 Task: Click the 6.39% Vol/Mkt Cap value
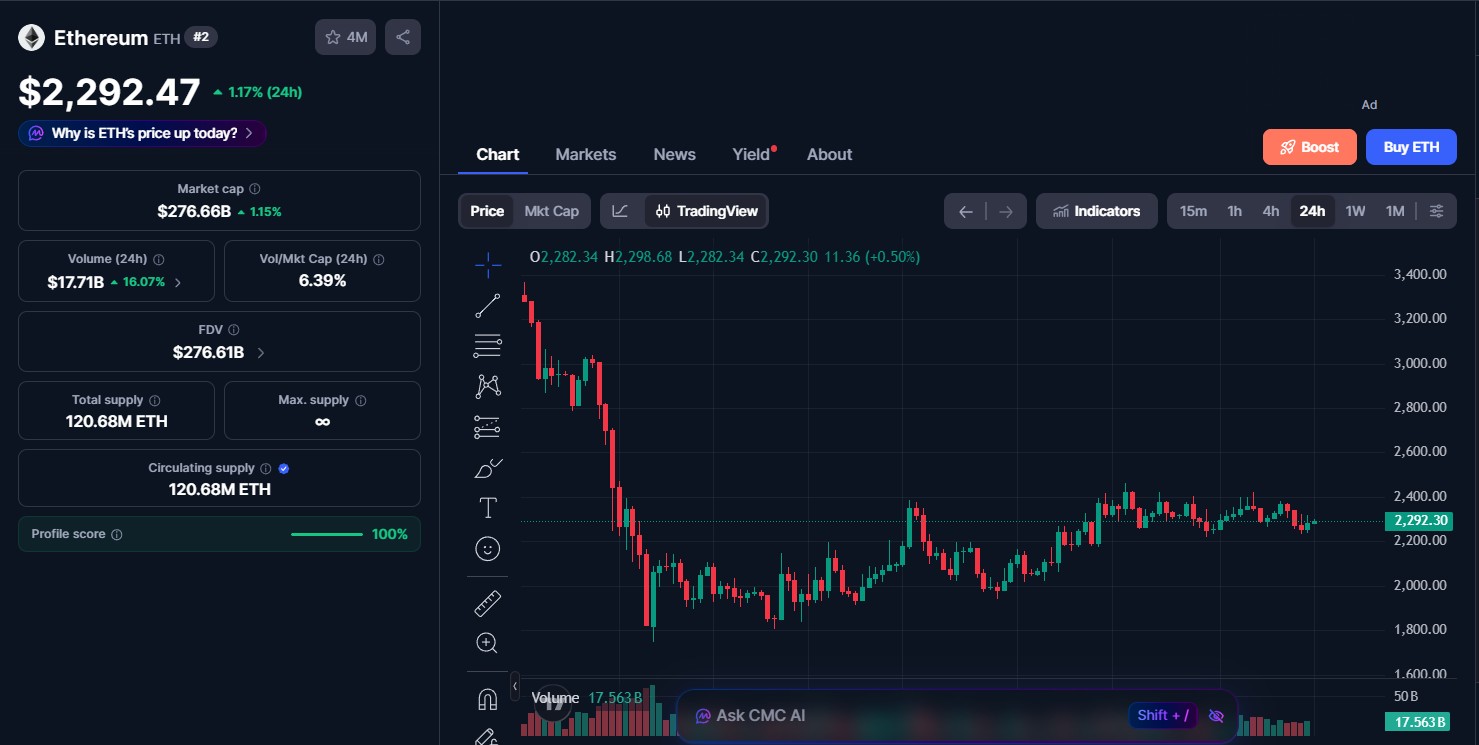(x=322, y=281)
